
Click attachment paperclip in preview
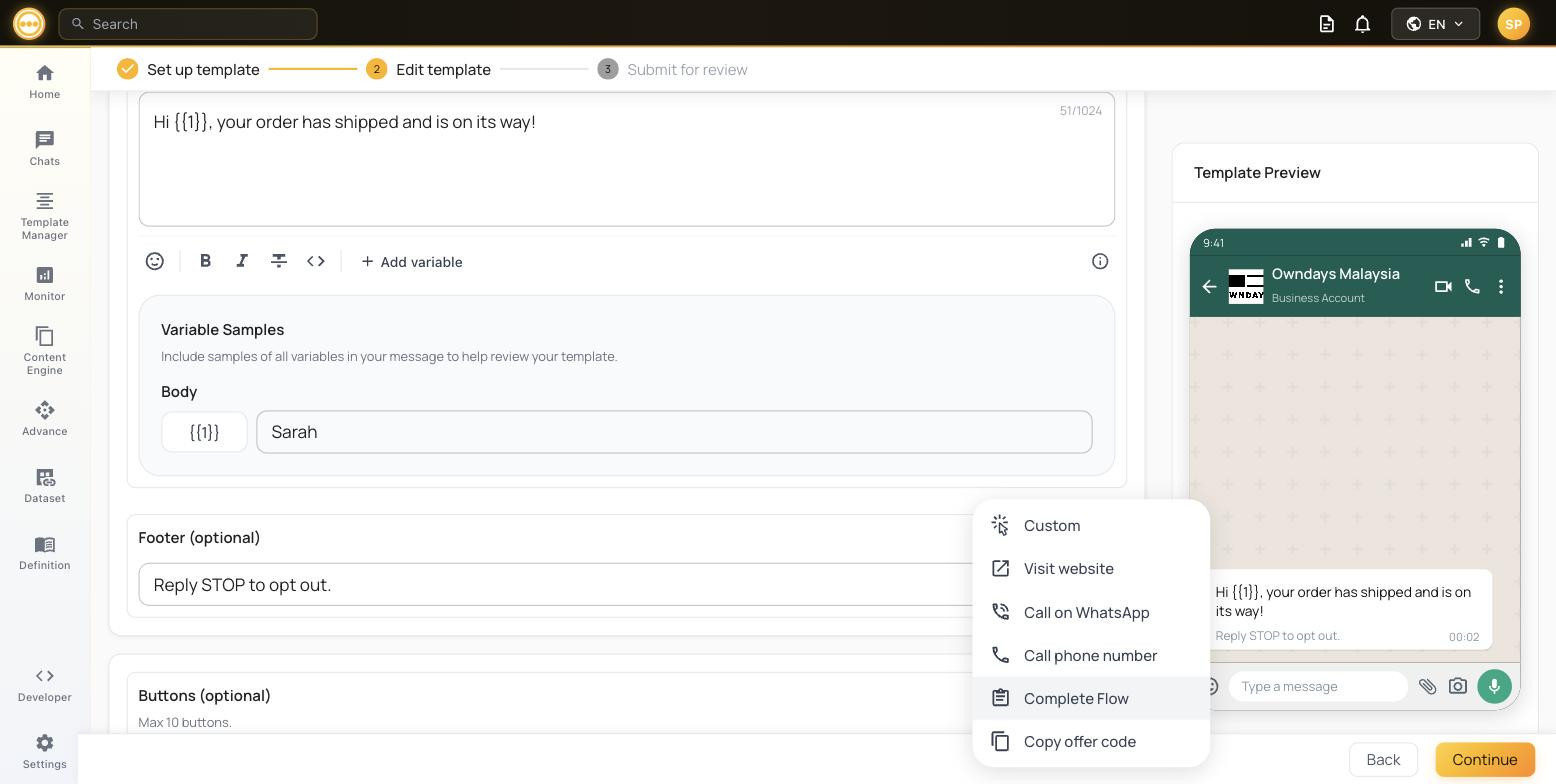click(1427, 686)
